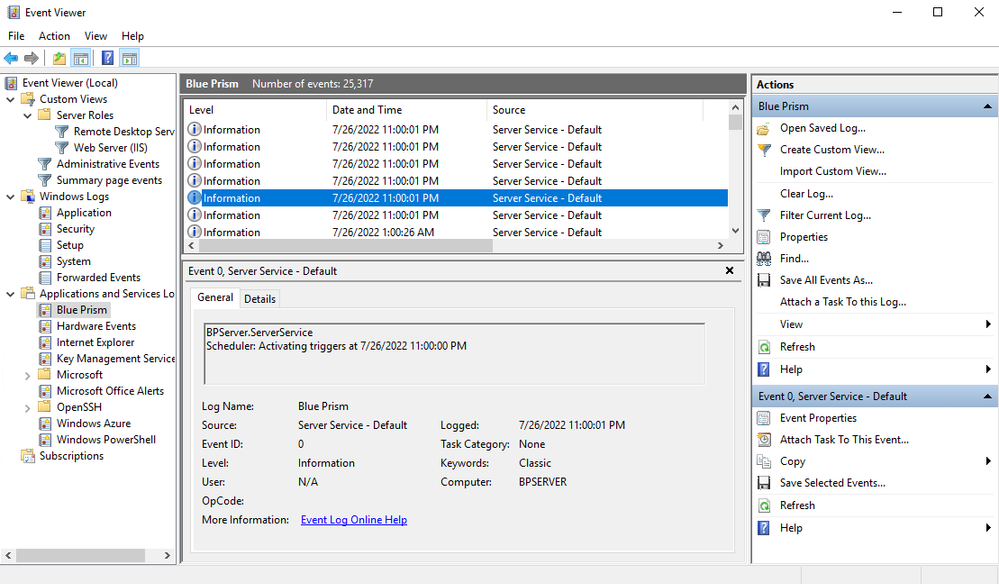Screen dimensions: 999x584
Task: Expand the Microsoft folder node
Action: pos(28,375)
